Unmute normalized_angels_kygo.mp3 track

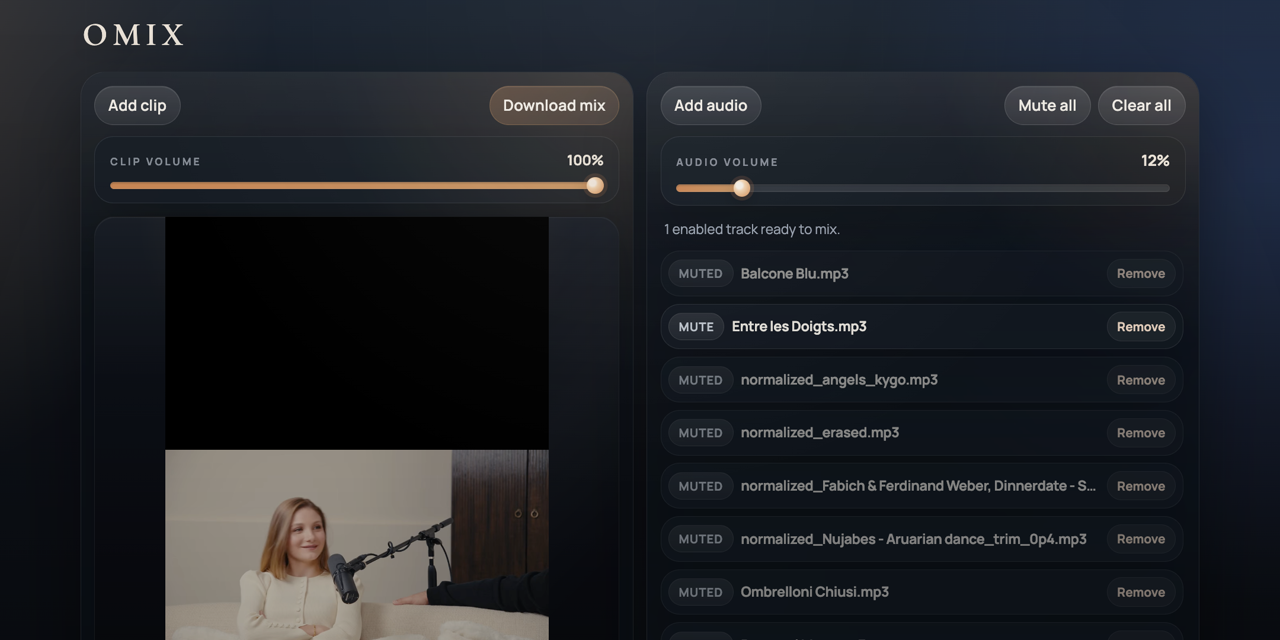tap(700, 380)
